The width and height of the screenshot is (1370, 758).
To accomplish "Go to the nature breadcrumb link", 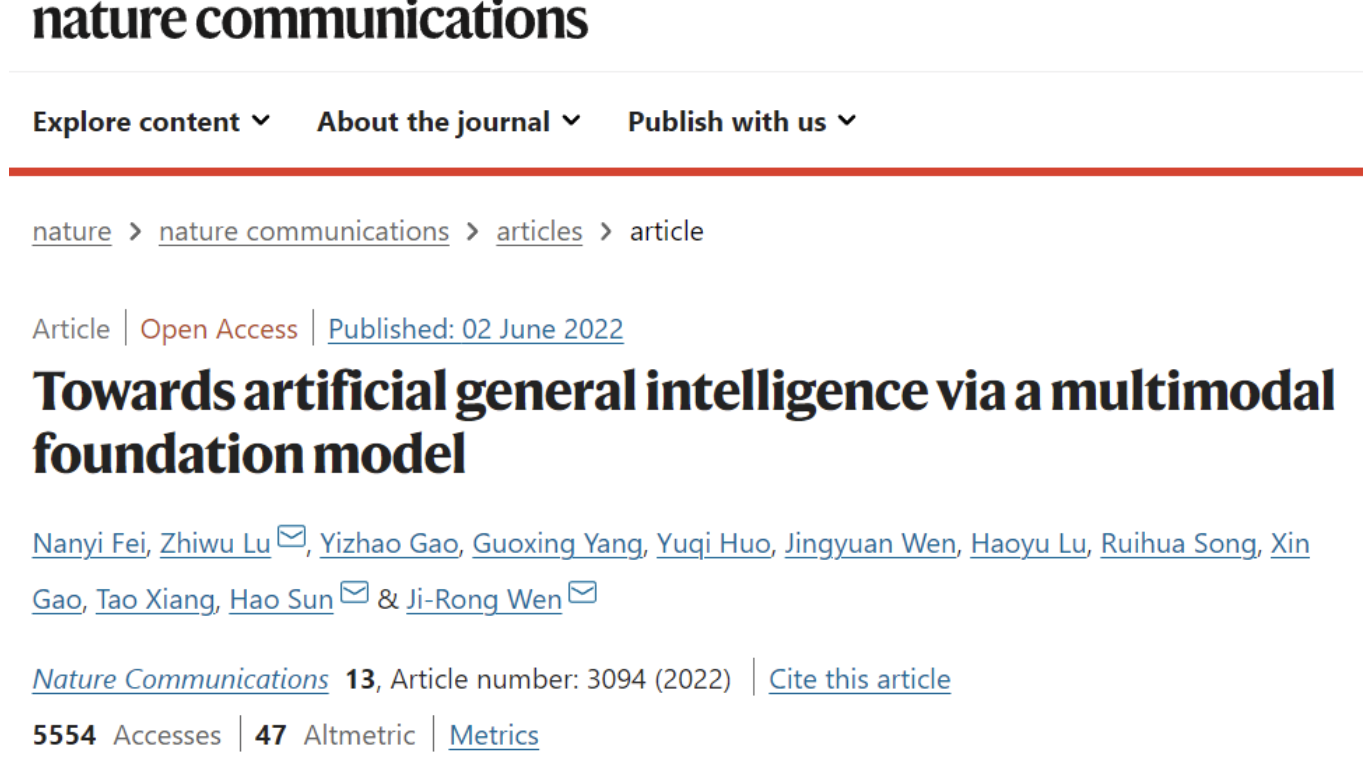I will [72, 231].
